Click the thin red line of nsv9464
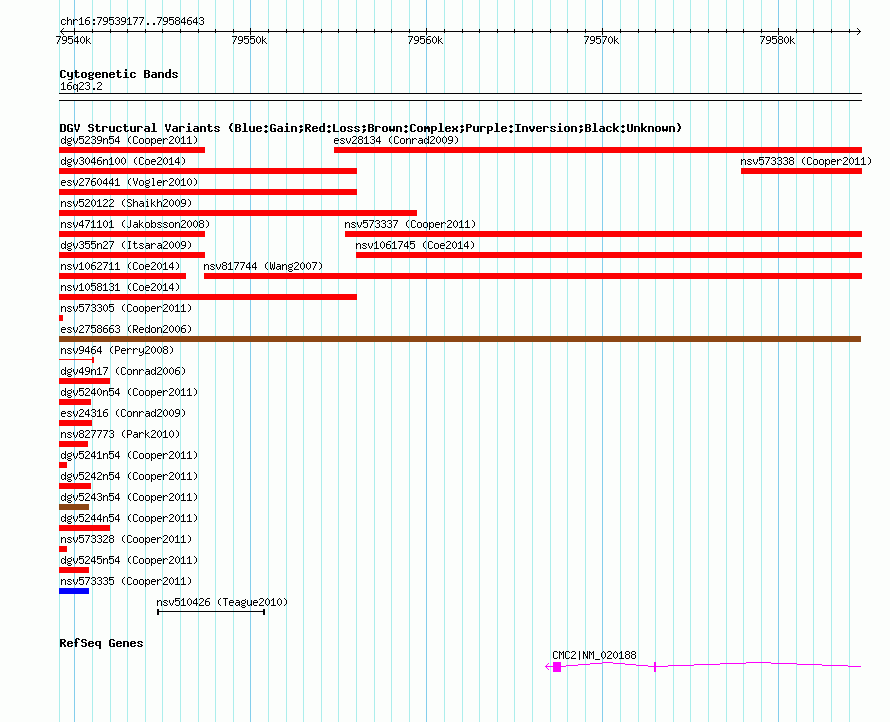Viewport: 890px width, 722px height. 77,360
